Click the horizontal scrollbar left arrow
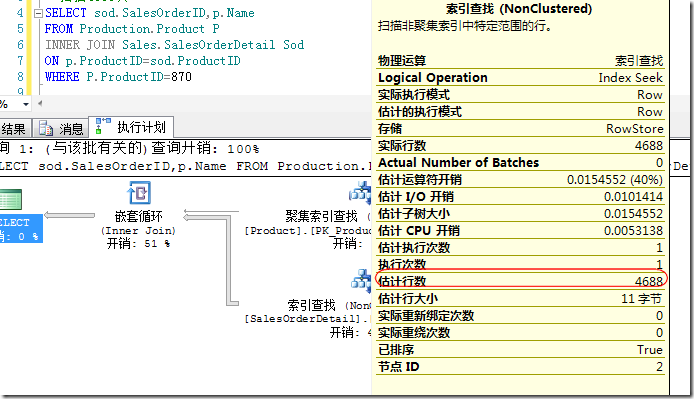The image size is (694, 399). click(40, 104)
